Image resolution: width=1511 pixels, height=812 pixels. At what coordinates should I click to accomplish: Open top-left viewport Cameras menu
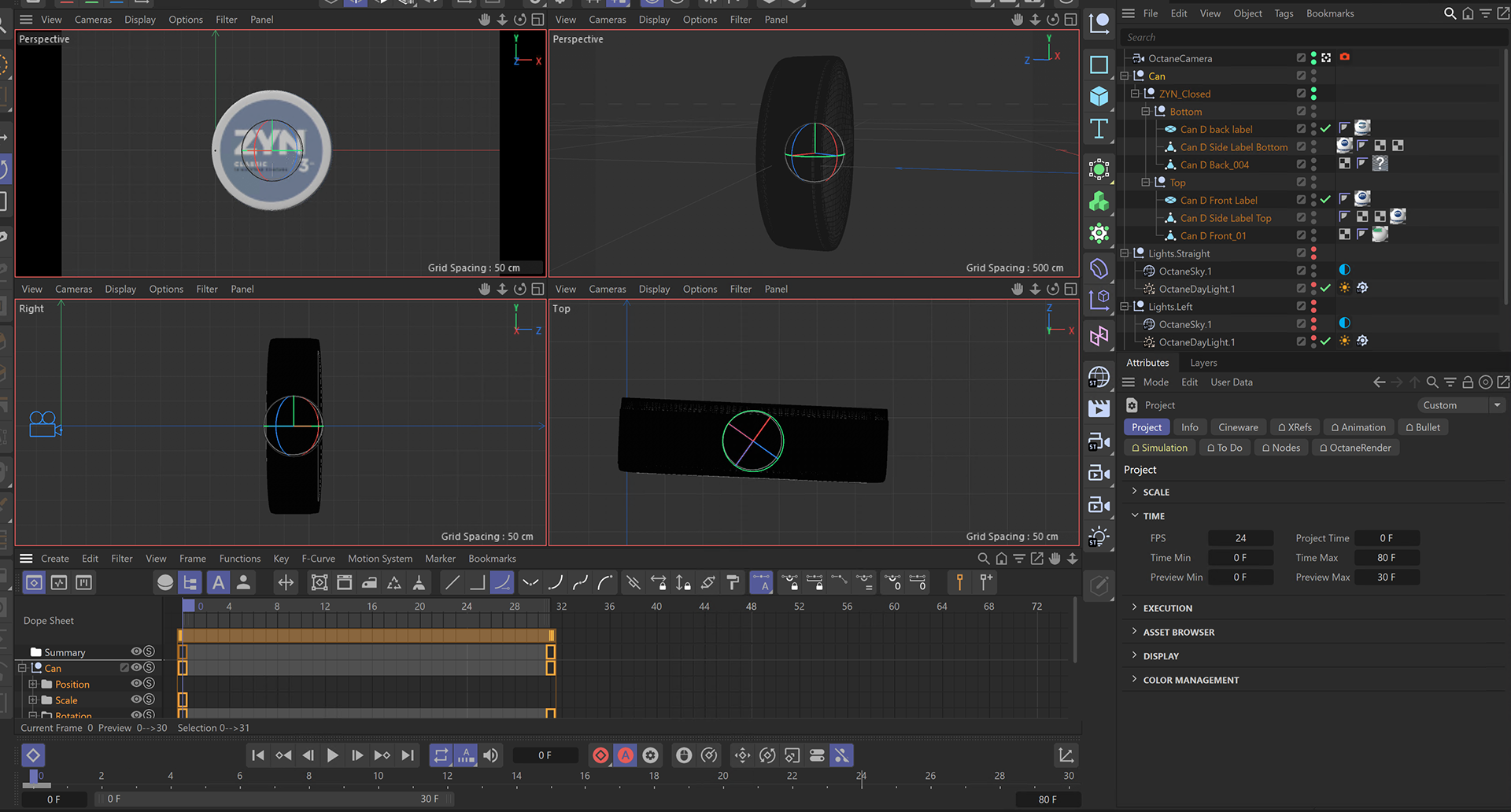pos(93,20)
